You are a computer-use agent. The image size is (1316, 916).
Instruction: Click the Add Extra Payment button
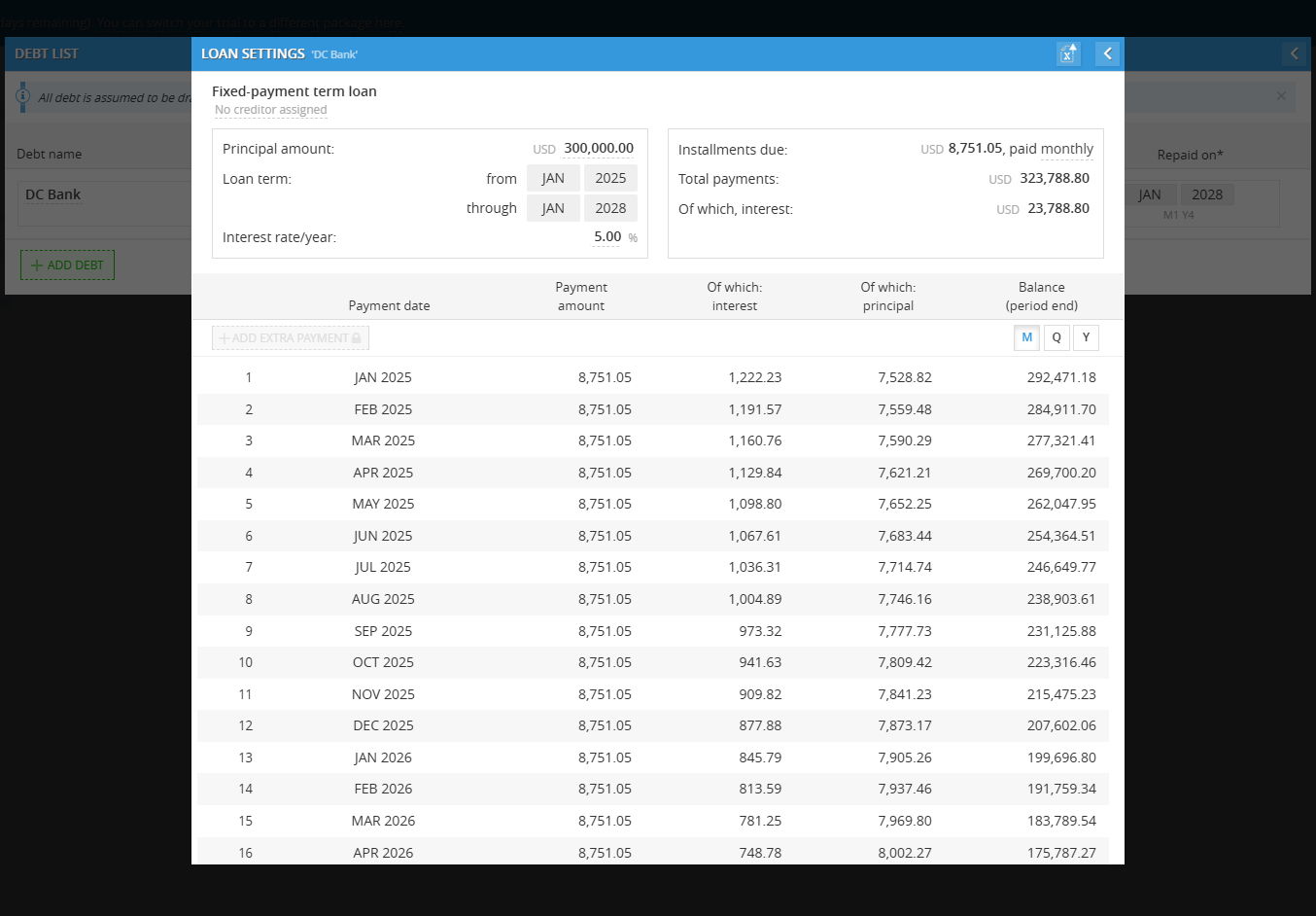pyautogui.click(x=291, y=338)
